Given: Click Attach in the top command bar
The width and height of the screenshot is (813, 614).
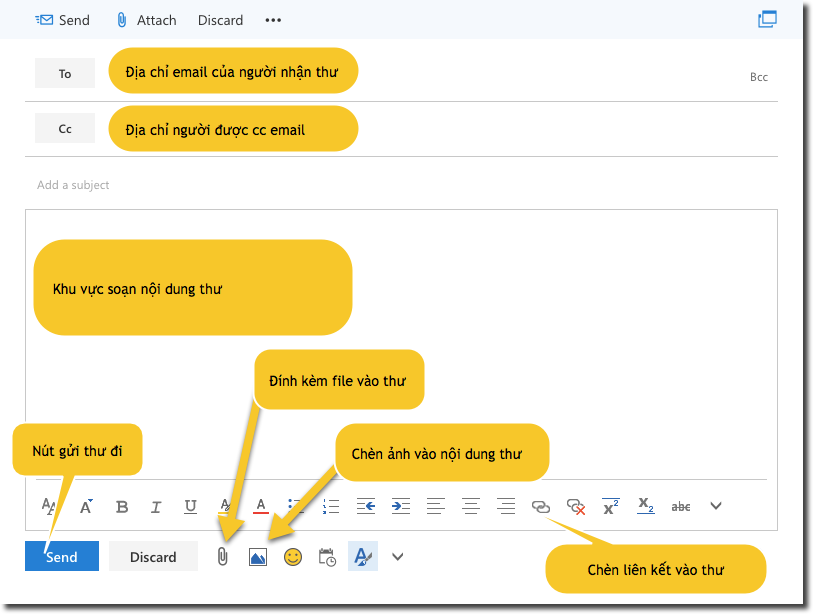Looking at the screenshot, I should click(x=146, y=20).
